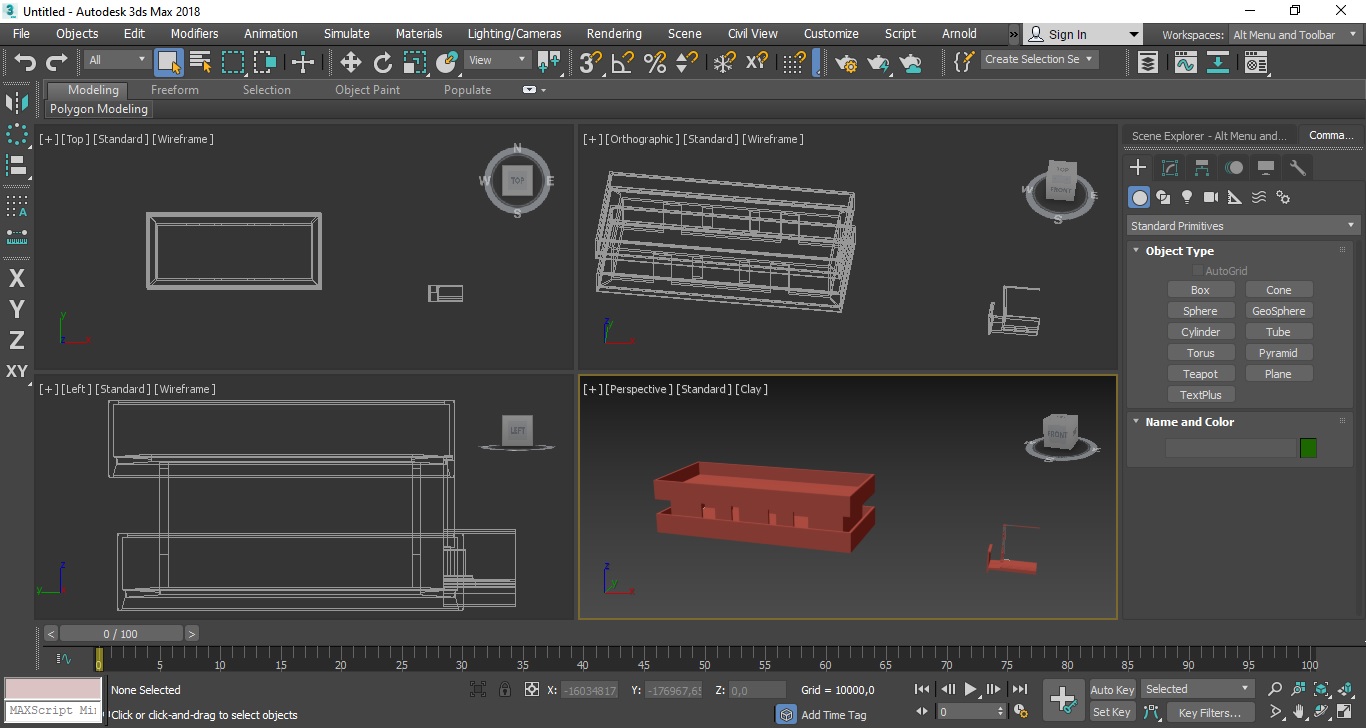1366x728 pixels.
Task: Enable the AutoGrid checkbox
Action: 1198,271
